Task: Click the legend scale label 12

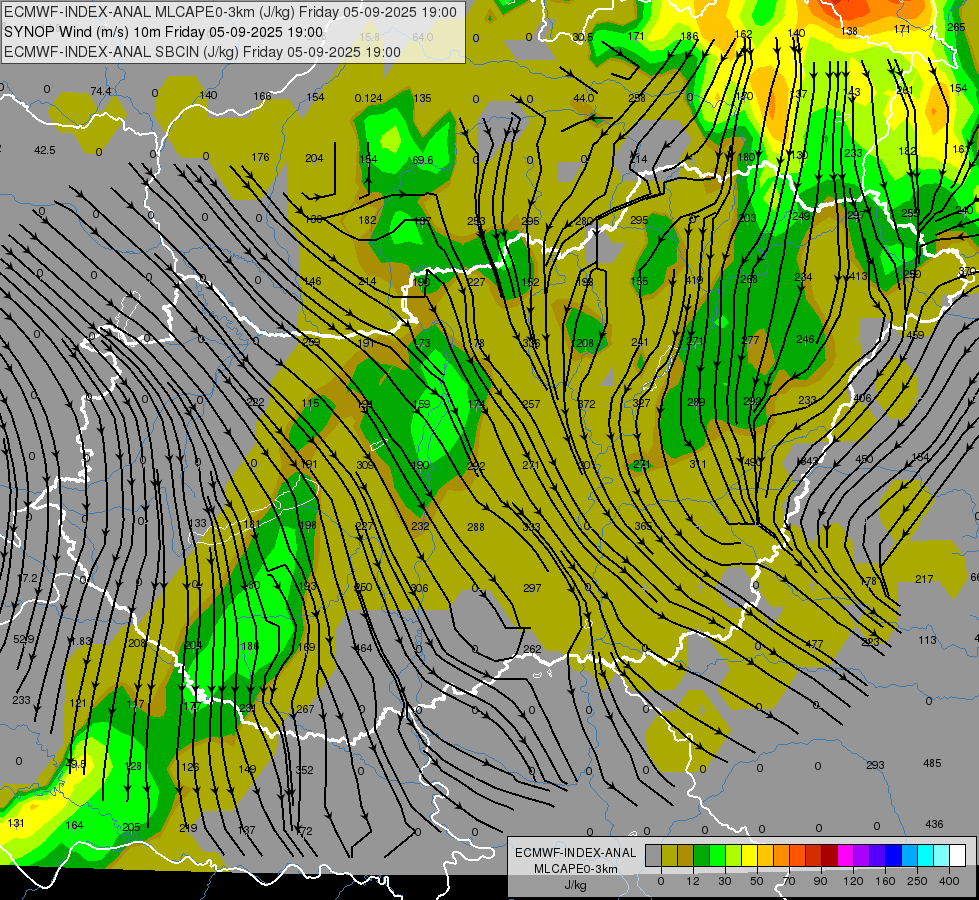Action: tap(693, 881)
